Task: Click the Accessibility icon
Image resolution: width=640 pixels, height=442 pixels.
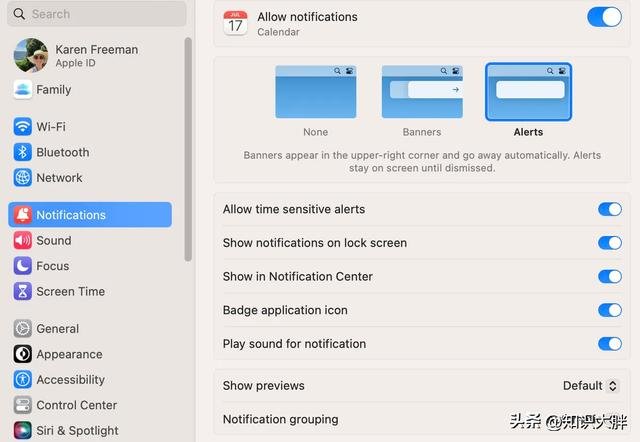Action: pyautogui.click(x=22, y=380)
